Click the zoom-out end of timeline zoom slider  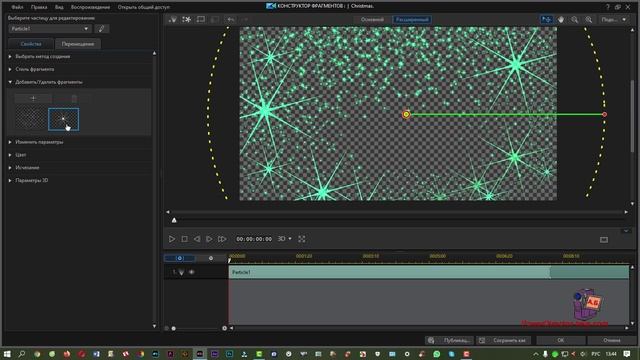point(167,328)
